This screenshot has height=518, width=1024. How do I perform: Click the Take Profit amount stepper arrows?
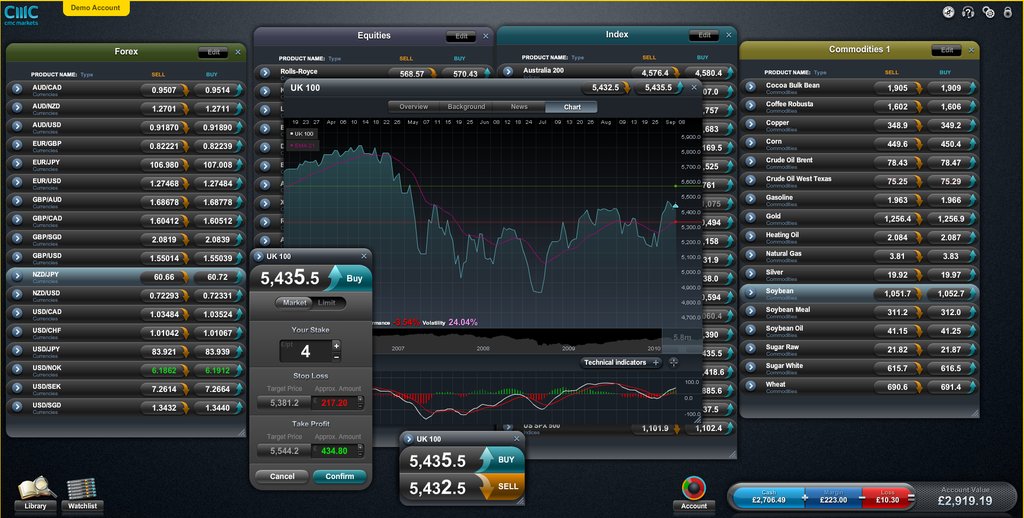coord(360,451)
